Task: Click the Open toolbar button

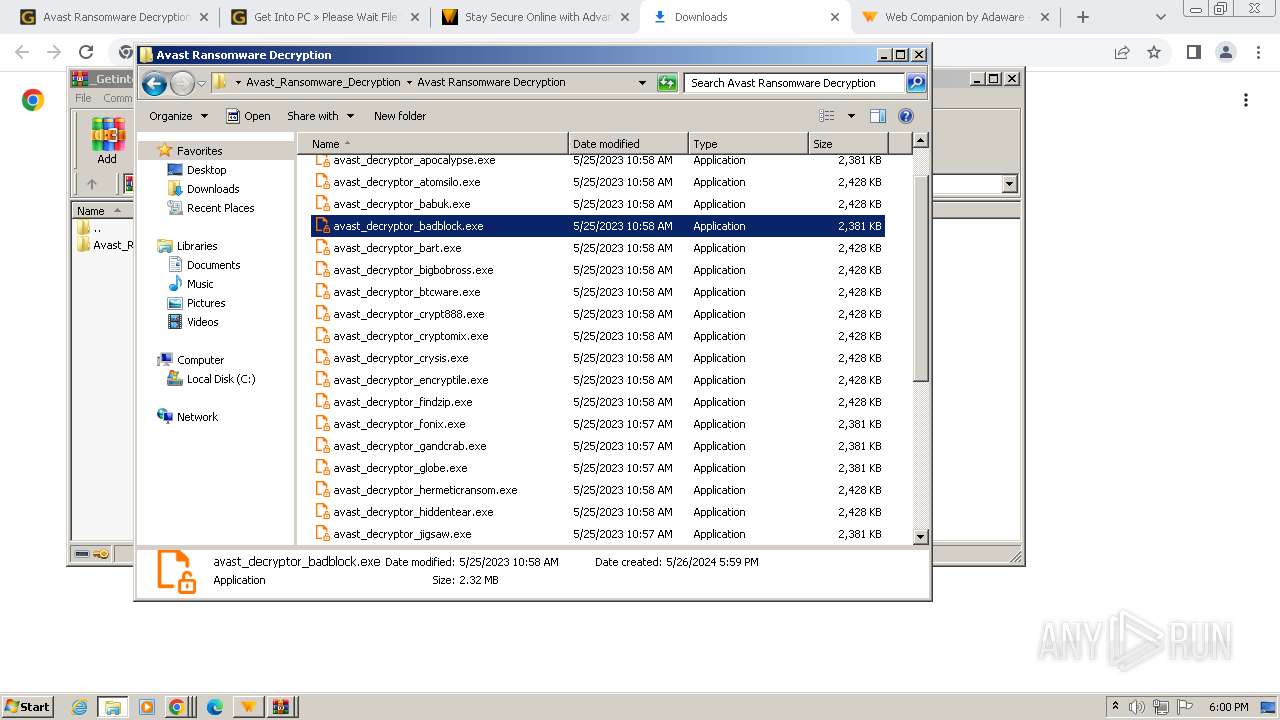Action: (248, 116)
